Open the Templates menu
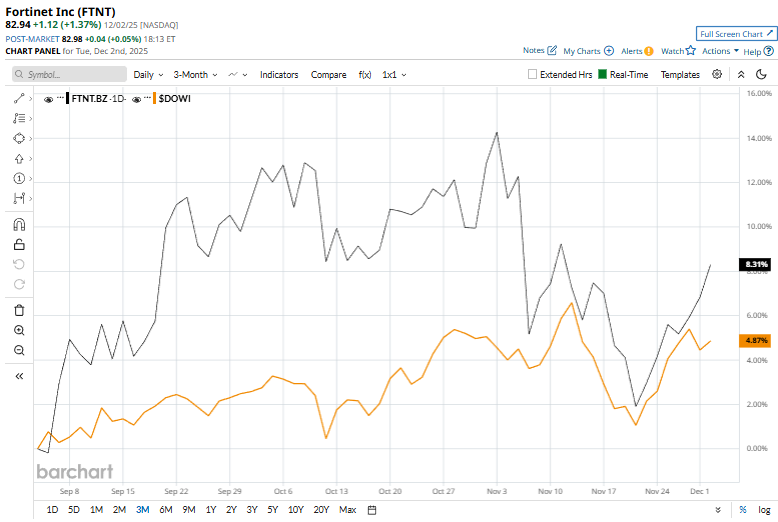Viewport: 778px width, 522px height. [680, 74]
